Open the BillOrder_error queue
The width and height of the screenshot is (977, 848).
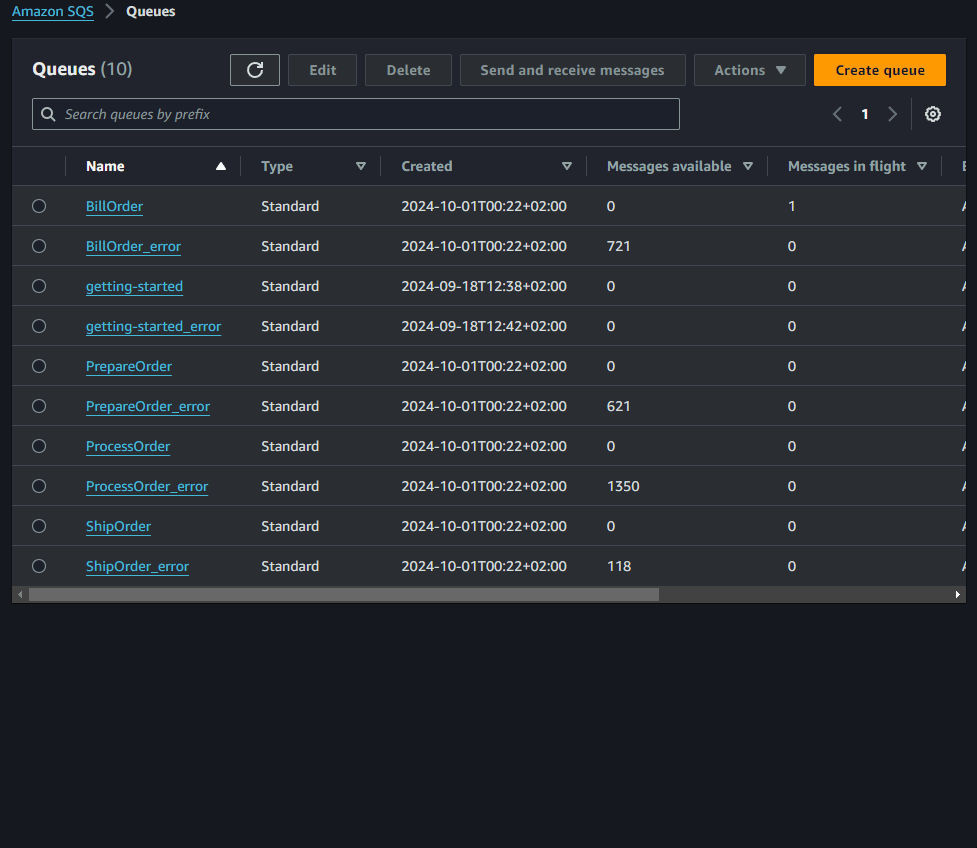click(x=133, y=246)
